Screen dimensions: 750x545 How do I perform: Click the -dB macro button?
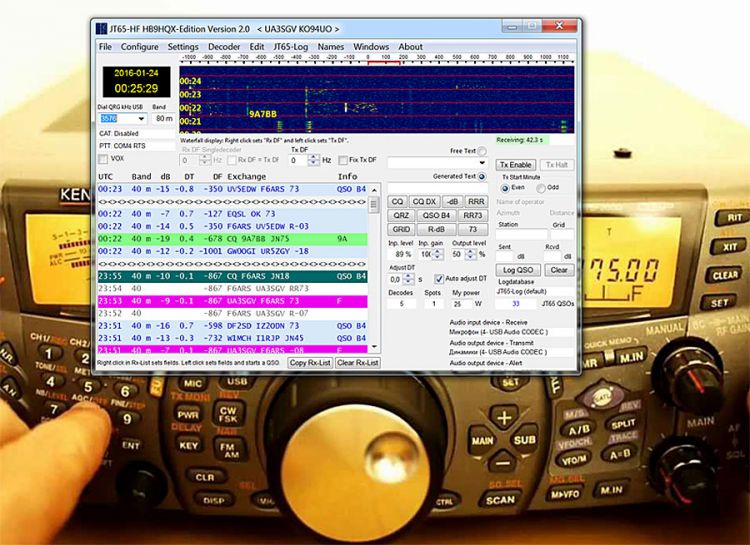[x=452, y=201]
